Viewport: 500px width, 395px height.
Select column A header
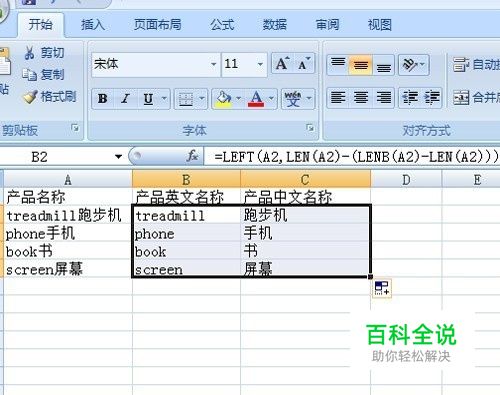coord(68,180)
